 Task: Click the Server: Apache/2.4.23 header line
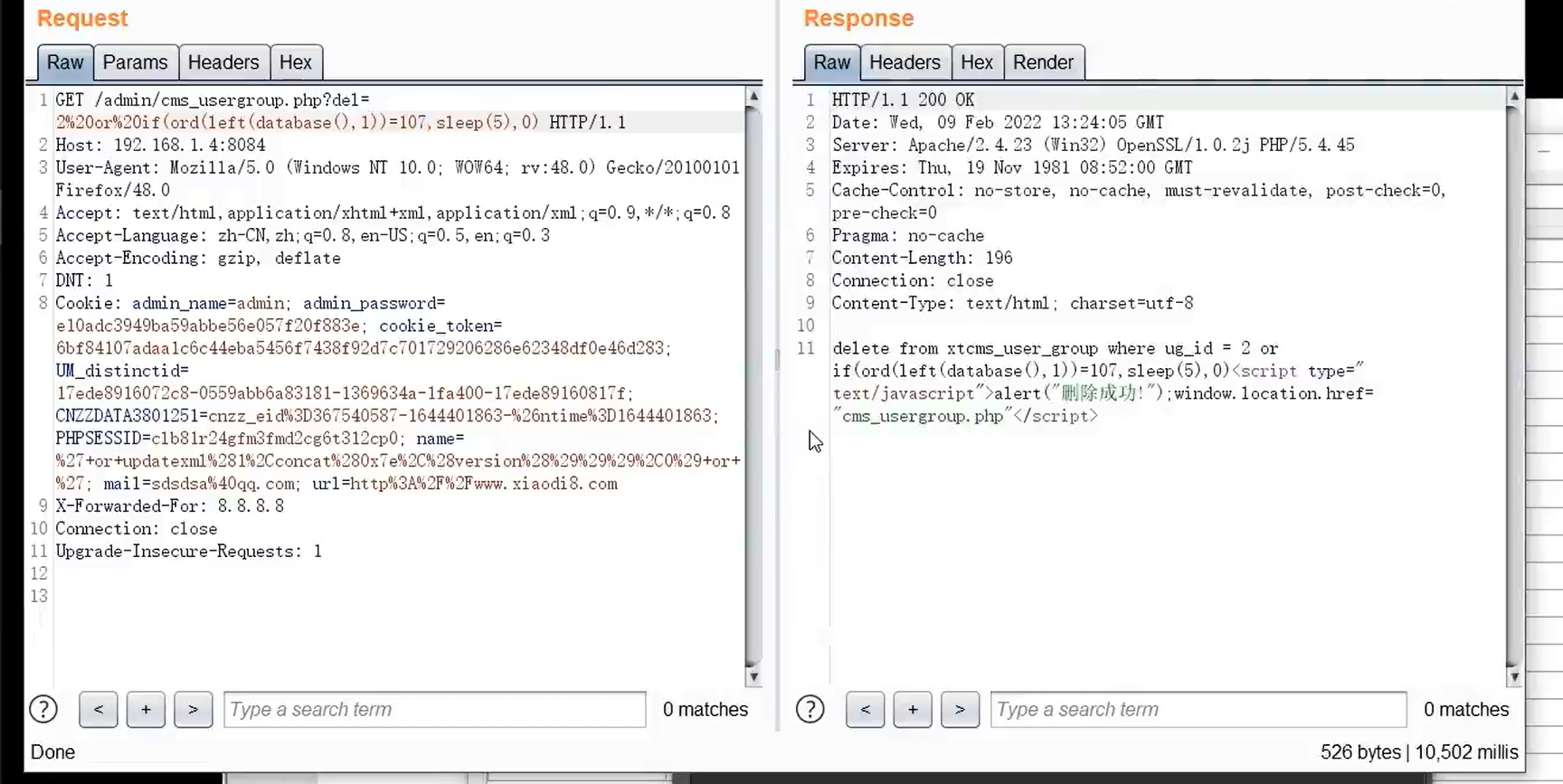click(1094, 145)
